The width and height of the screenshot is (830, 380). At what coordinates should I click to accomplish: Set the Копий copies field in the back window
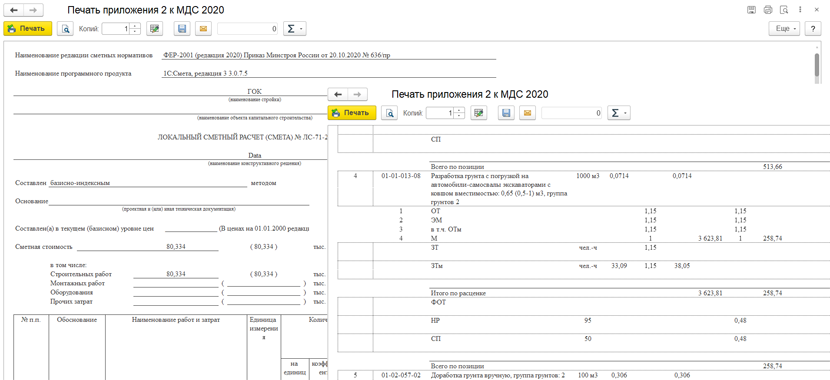coord(116,29)
